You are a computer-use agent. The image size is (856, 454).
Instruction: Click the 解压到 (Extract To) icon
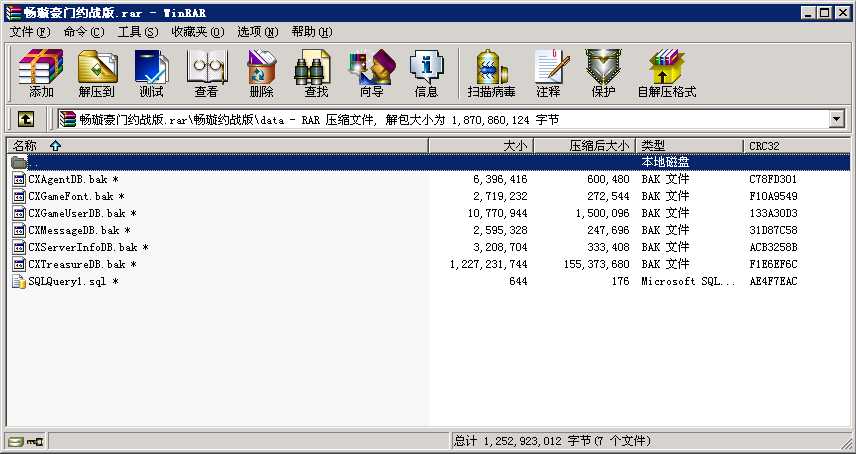coord(97,74)
